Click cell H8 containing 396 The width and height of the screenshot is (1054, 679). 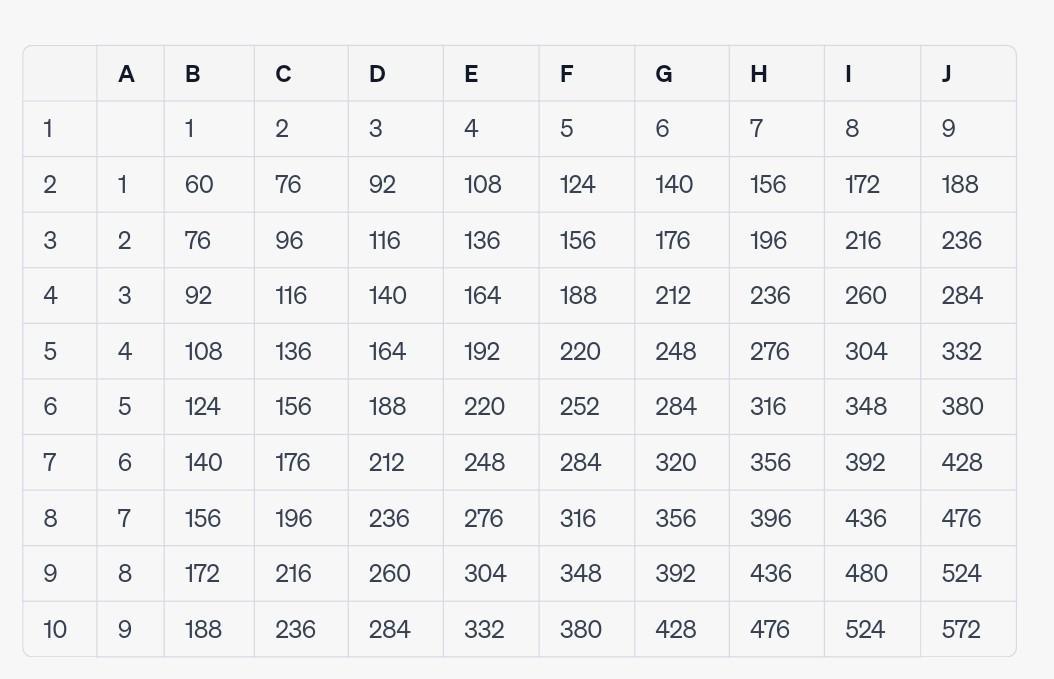tap(777, 518)
